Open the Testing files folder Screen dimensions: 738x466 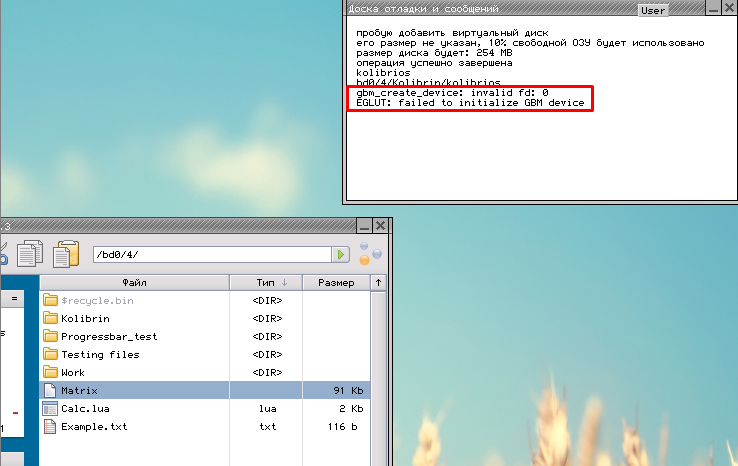99,354
